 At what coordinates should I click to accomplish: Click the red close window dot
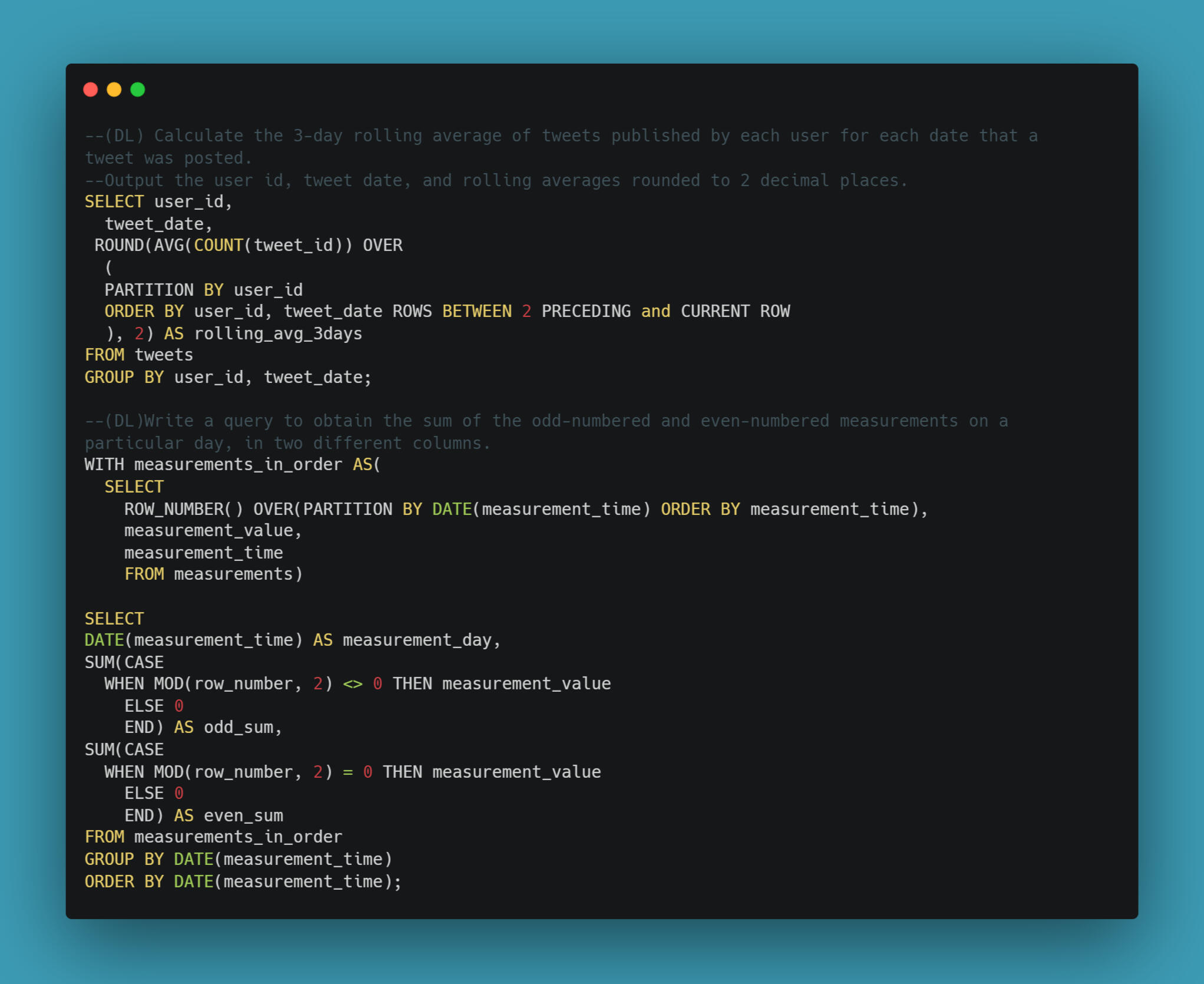(91, 90)
